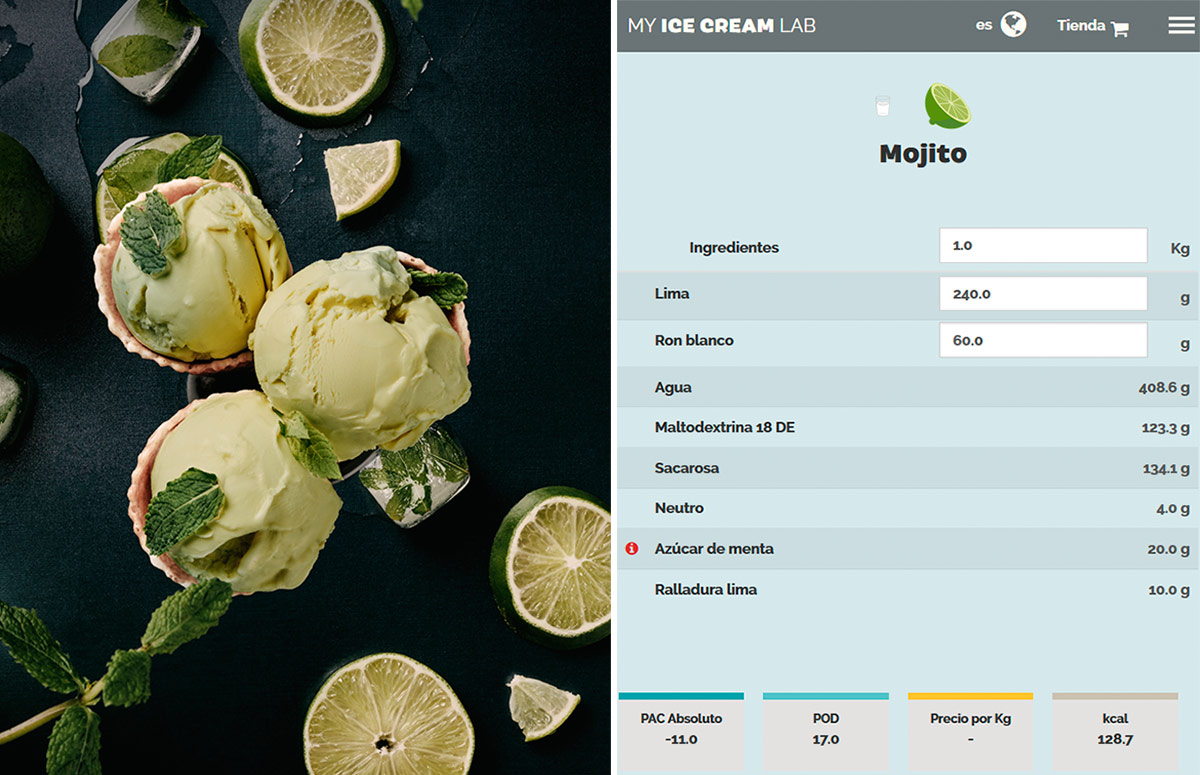Click the globe language icon

pyautogui.click(x=1011, y=23)
